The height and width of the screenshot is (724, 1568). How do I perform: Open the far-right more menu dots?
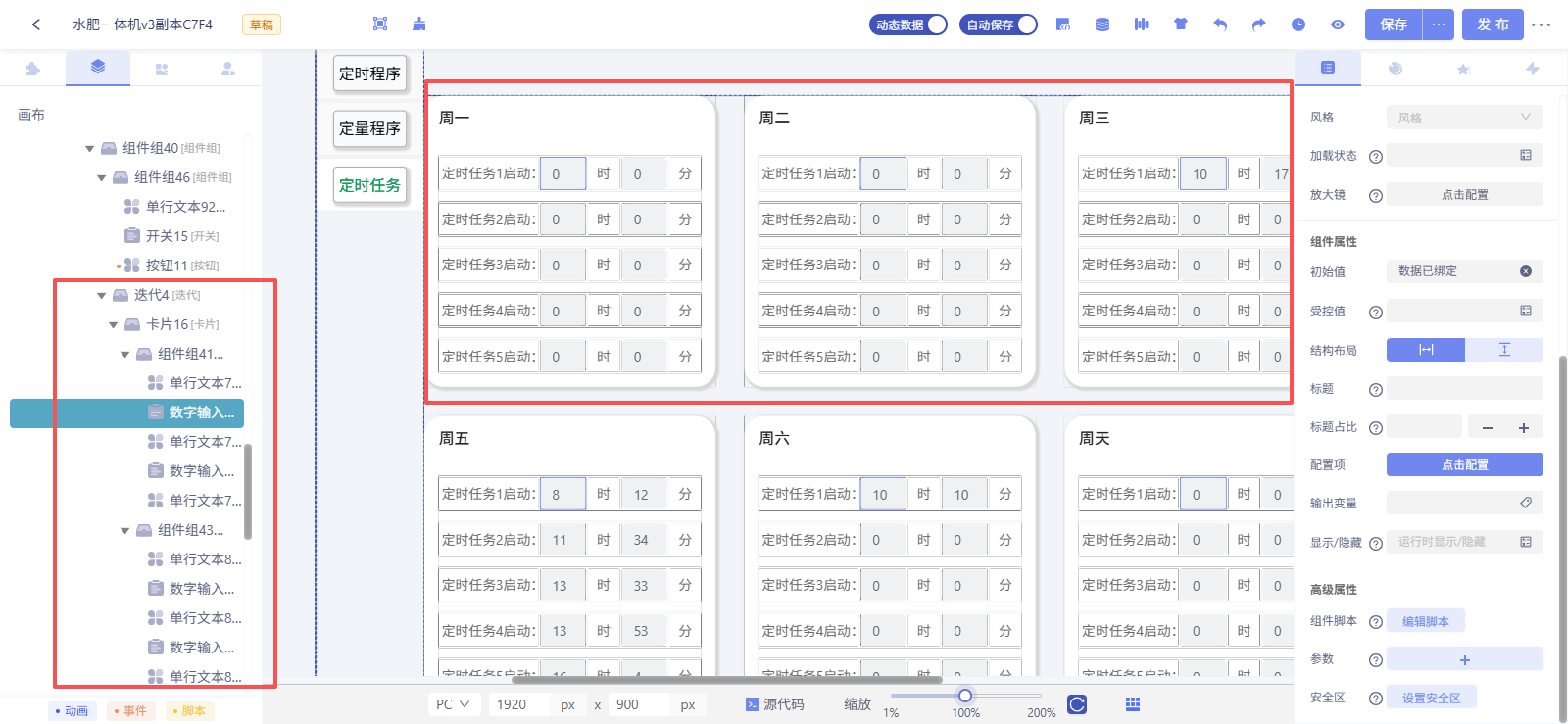coord(1542,24)
